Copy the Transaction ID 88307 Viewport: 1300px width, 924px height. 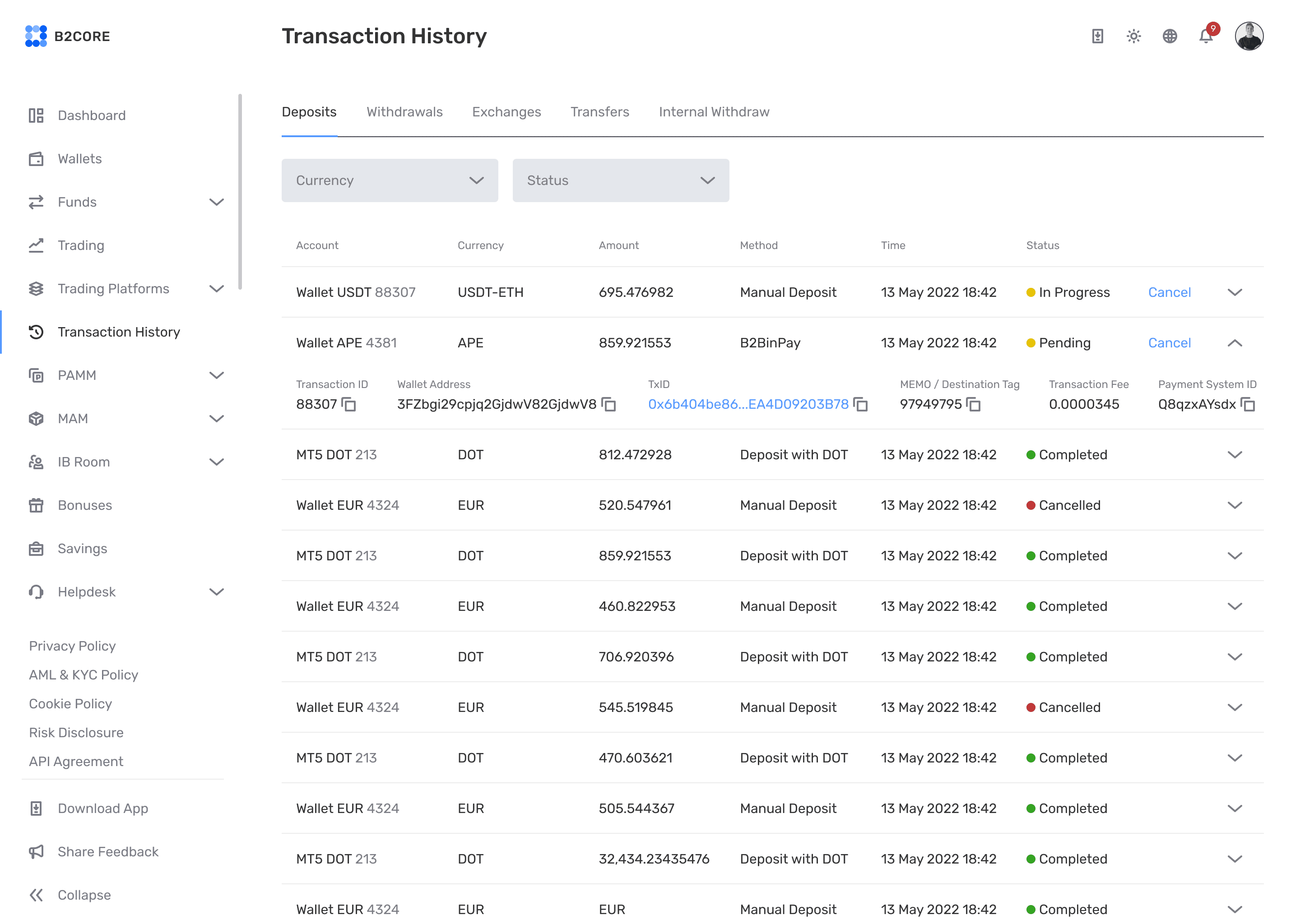pyautogui.click(x=348, y=405)
